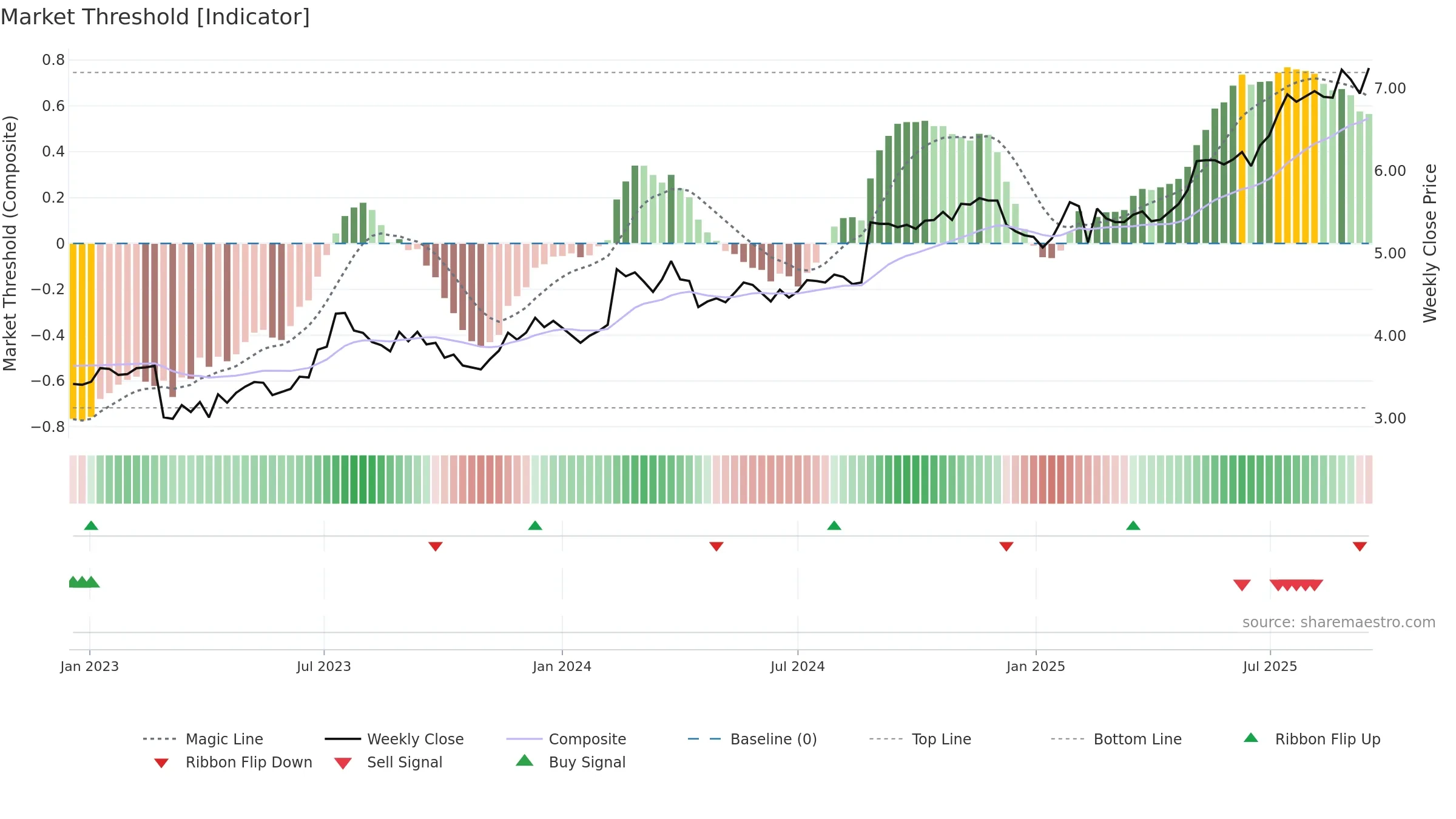Click the 7.00 weekly close price label
The image size is (1456, 819).
pyautogui.click(x=1390, y=89)
